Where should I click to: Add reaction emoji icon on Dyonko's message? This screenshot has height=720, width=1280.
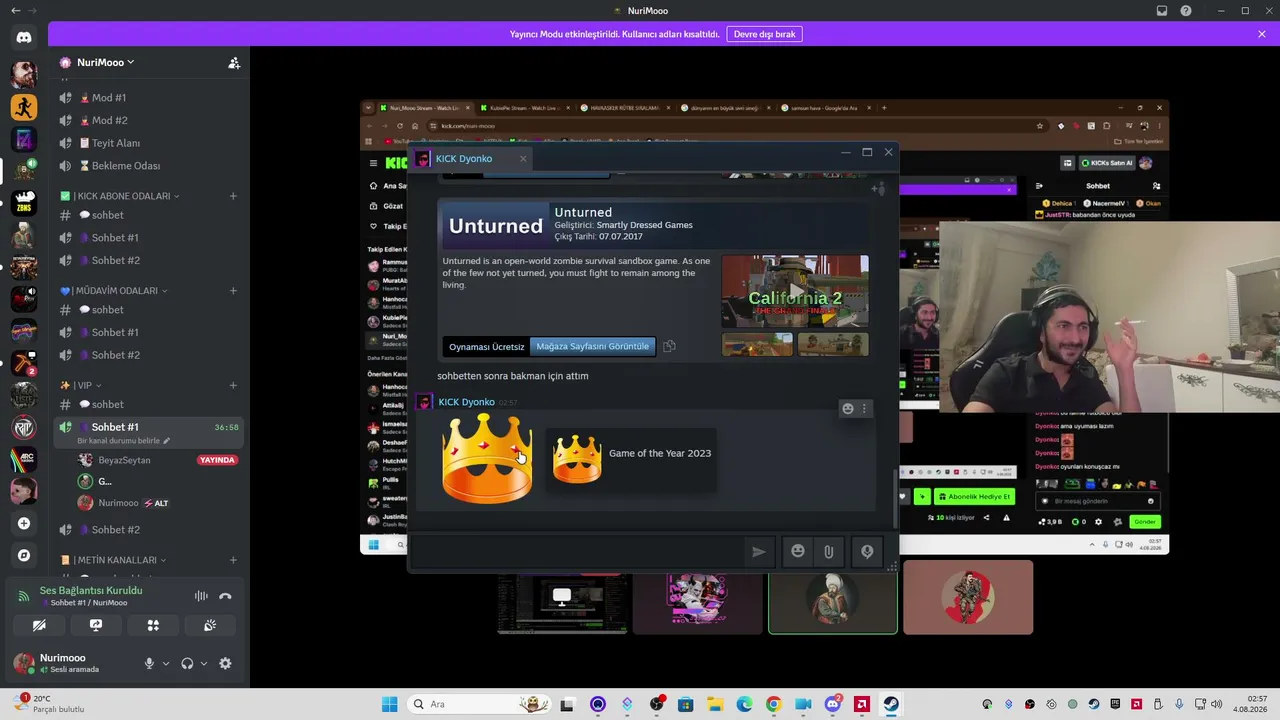pos(848,408)
